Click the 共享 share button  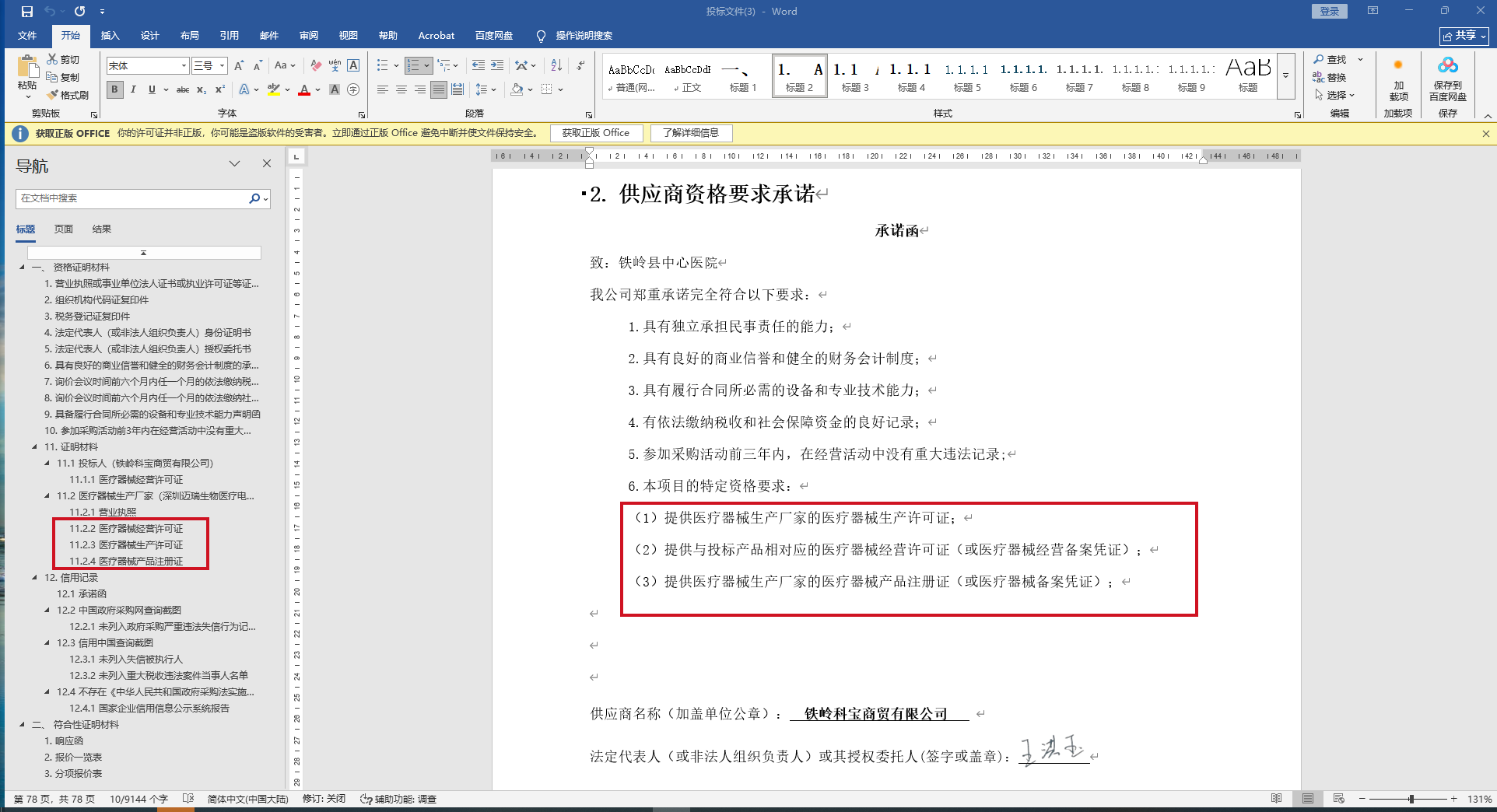click(1464, 36)
